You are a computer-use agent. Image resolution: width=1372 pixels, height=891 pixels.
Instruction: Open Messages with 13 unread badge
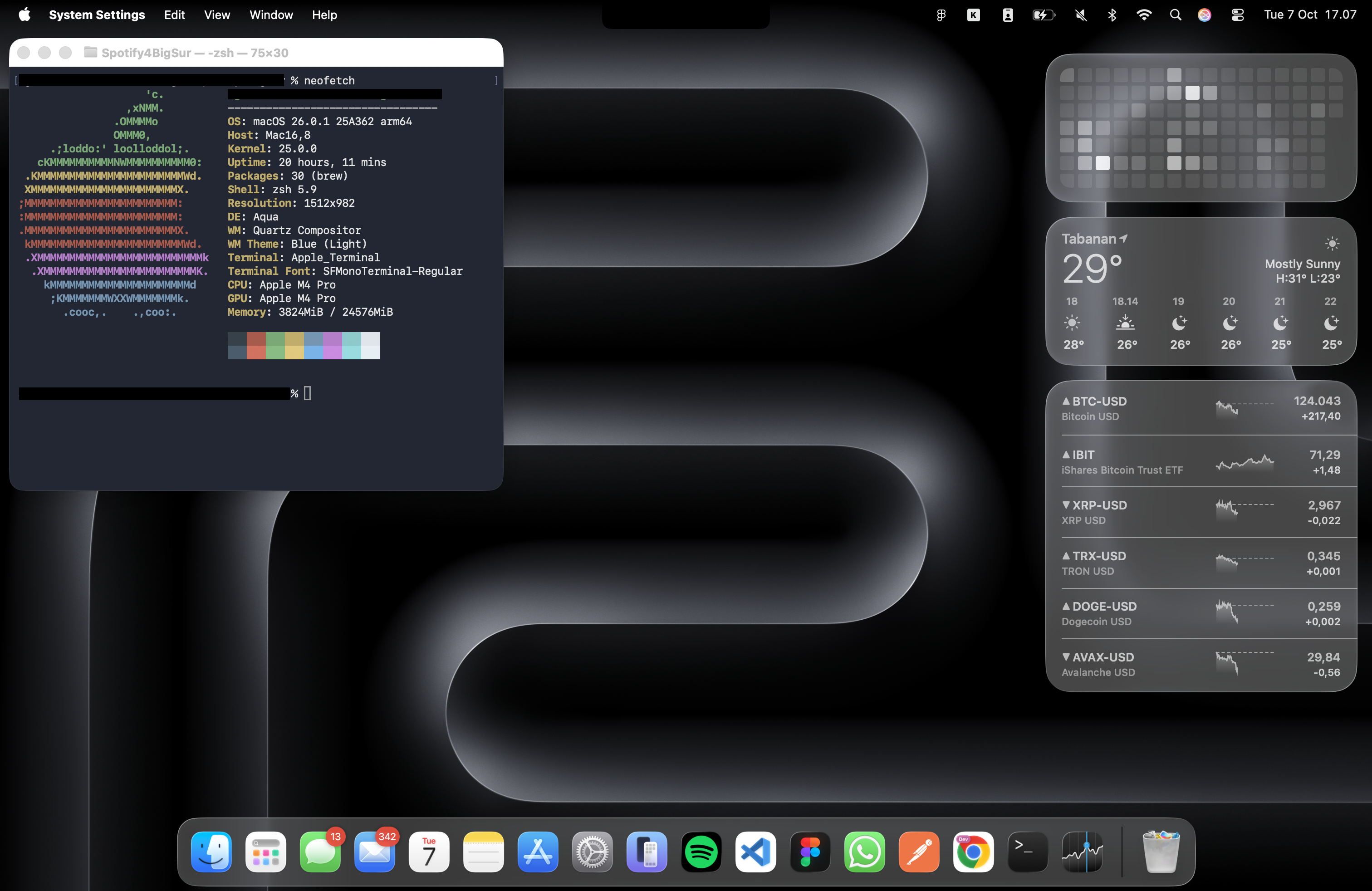coord(320,852)
